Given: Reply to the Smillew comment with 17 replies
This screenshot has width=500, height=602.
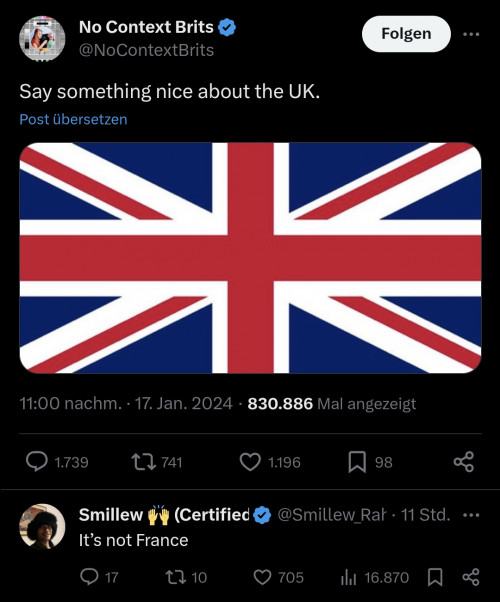Looking at the screenshot, I should coord(89,577).
